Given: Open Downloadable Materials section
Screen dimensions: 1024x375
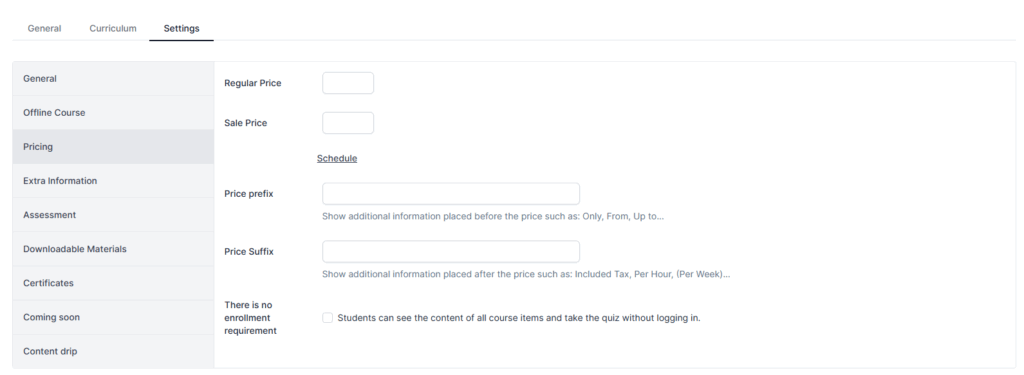Looking at the screenshot, I should coord(113,249).
